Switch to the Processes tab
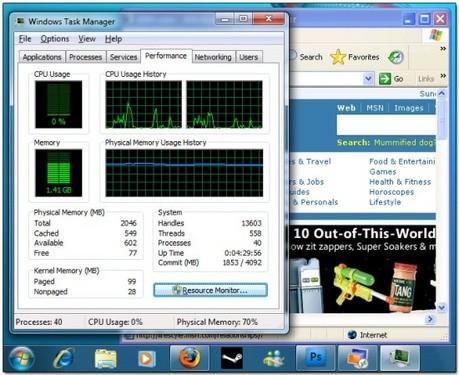This screenshot has width=459, height=375. click(86, 57)
